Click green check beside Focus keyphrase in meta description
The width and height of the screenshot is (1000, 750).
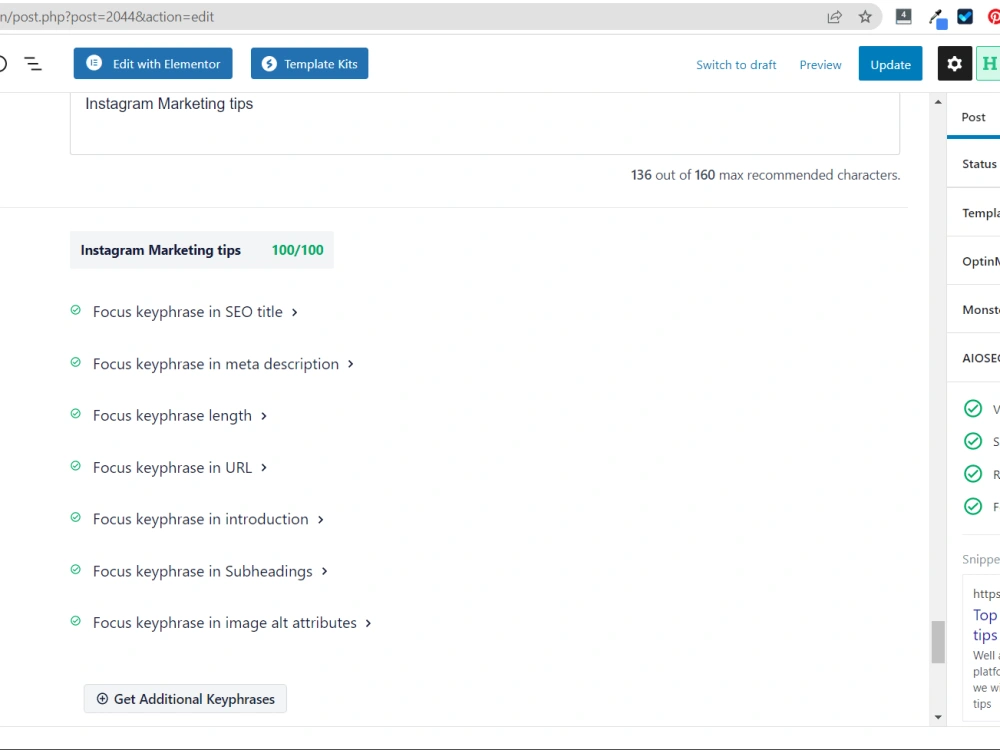[x=75, y=362]
